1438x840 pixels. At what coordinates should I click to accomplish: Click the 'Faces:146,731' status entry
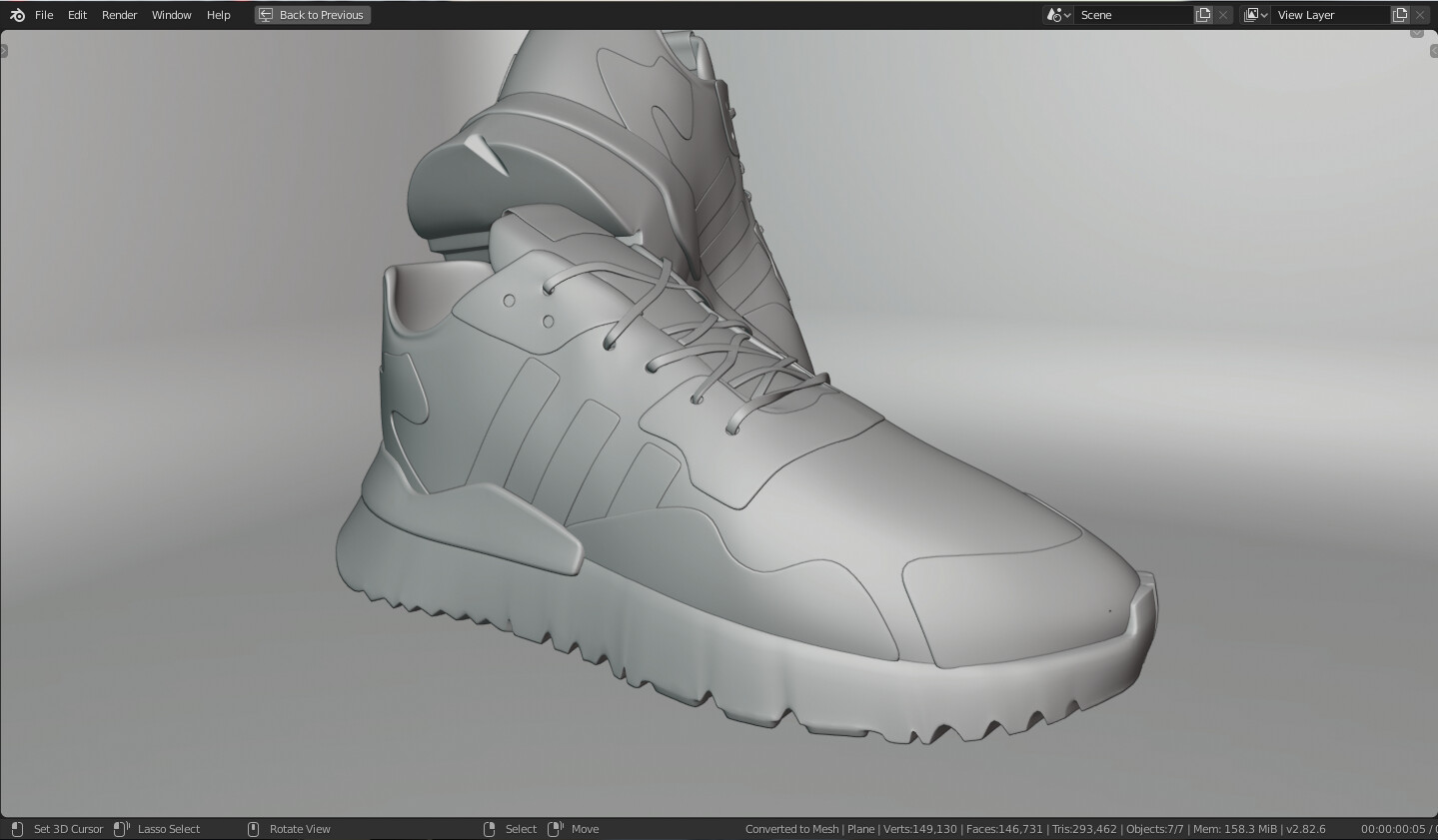pyautogui.click(x=1004, y=829)
